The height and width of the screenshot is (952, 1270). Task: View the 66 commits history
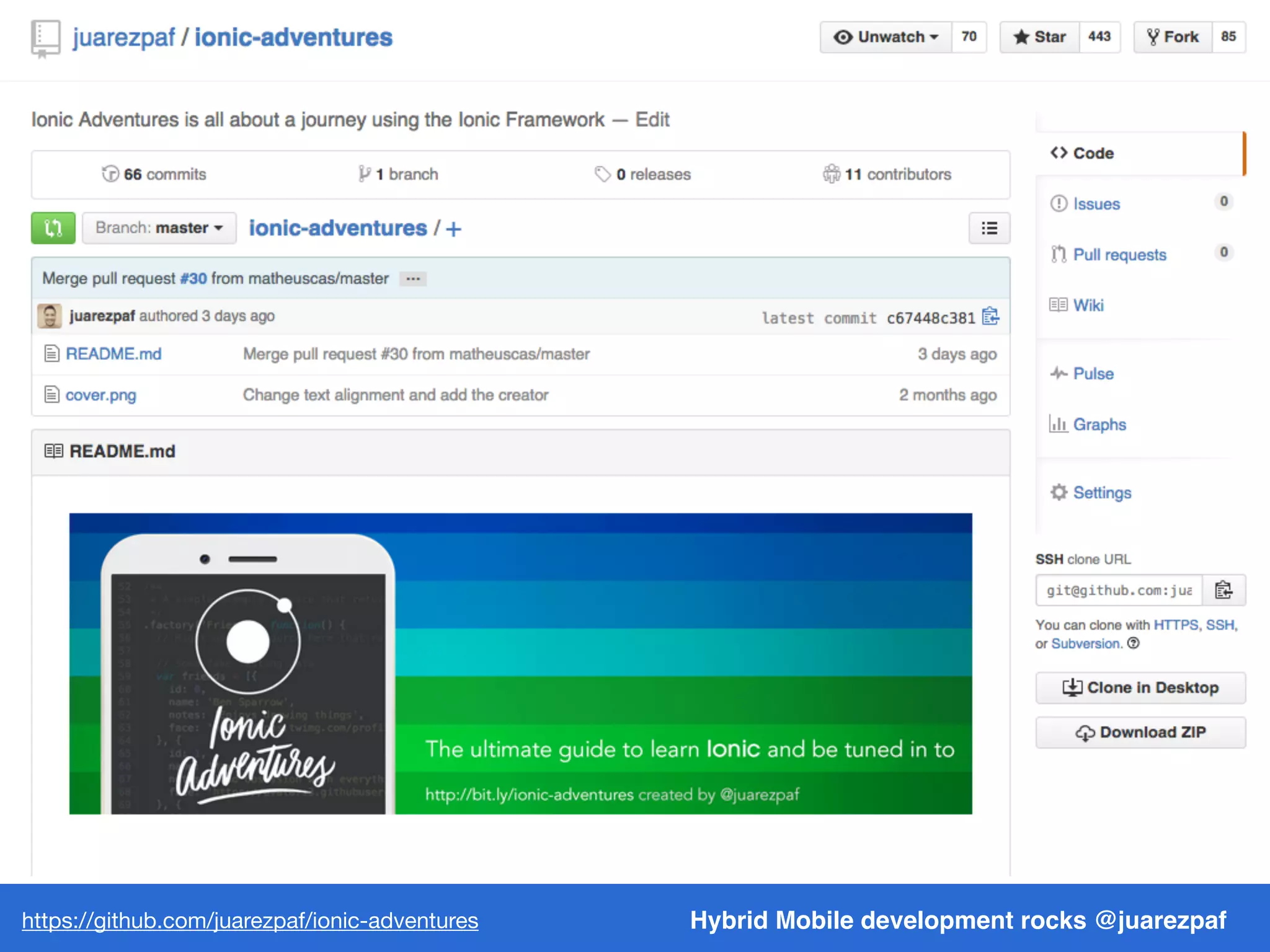click(154, 174)
